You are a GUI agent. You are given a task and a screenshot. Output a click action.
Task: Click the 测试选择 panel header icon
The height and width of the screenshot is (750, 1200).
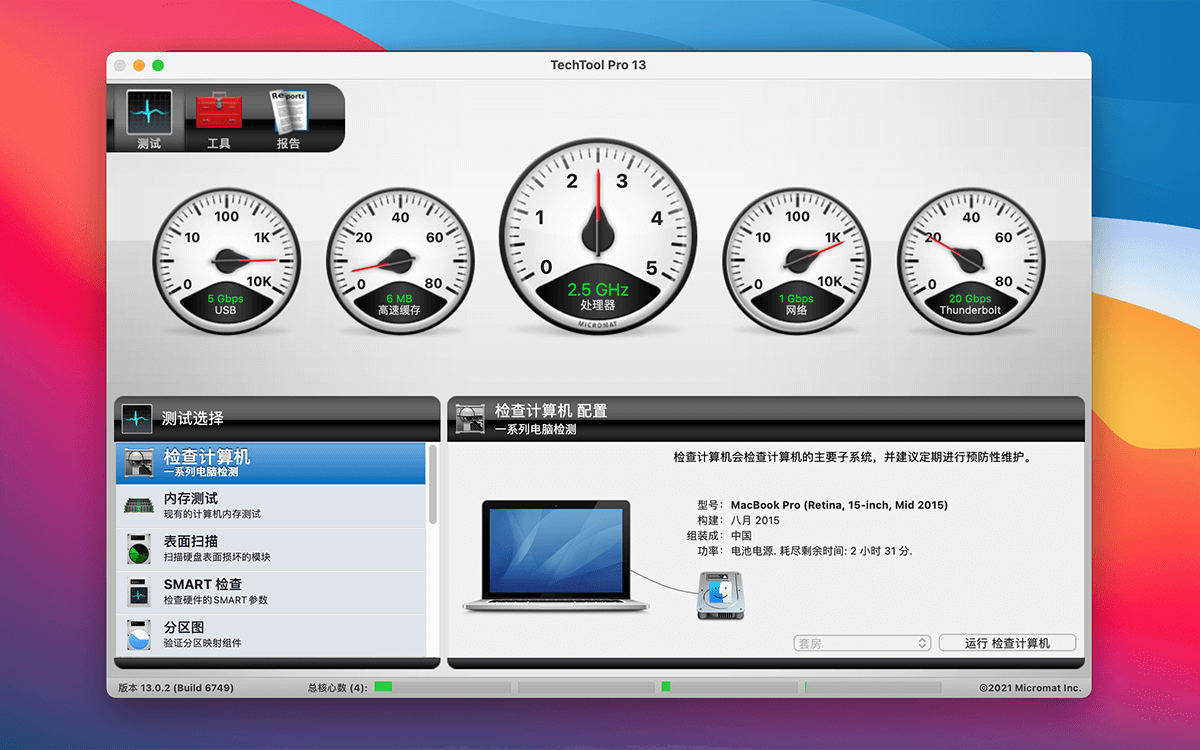click(x=137, y=419)
